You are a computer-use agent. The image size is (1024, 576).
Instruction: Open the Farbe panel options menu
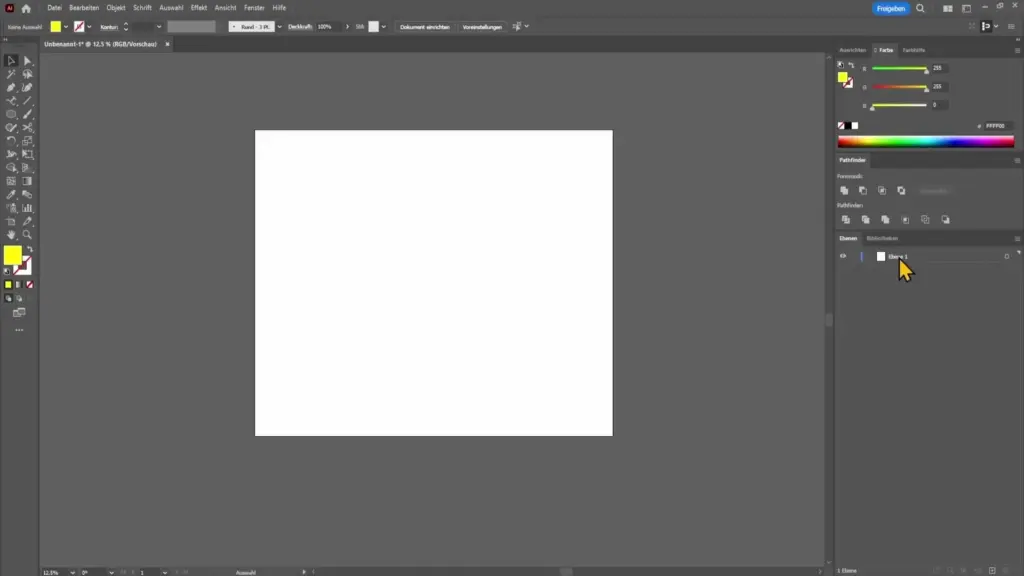1017,50
